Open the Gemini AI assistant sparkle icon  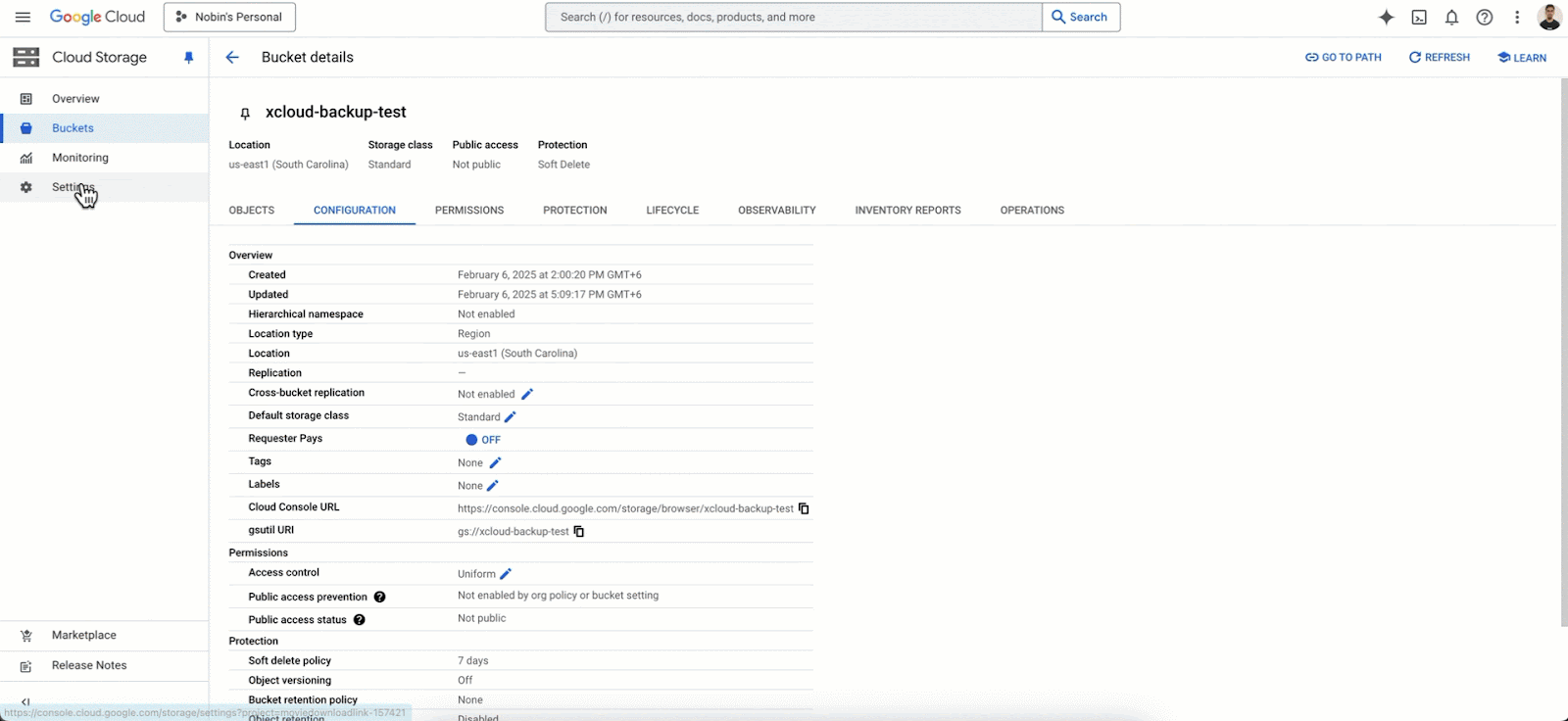click(1386, 17)
